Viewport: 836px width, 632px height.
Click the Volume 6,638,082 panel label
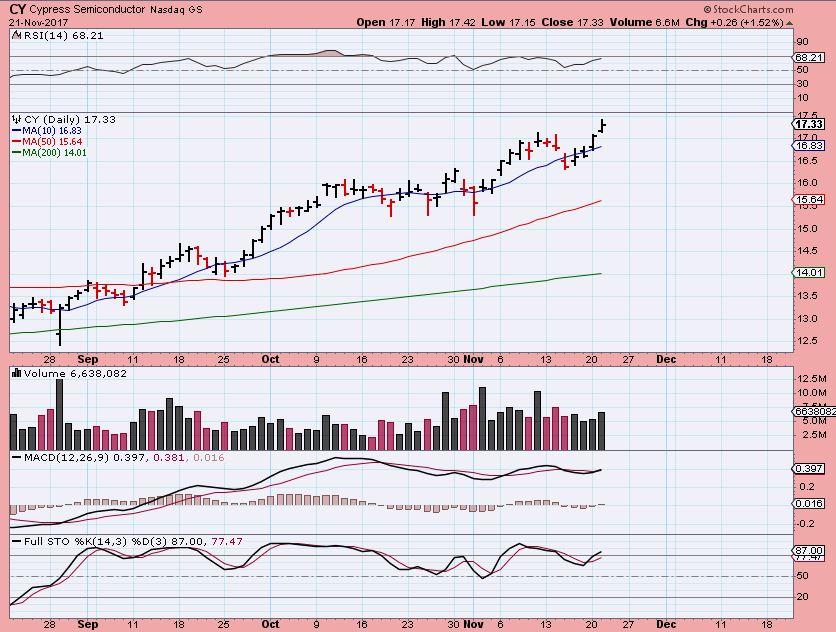(75, 373)
